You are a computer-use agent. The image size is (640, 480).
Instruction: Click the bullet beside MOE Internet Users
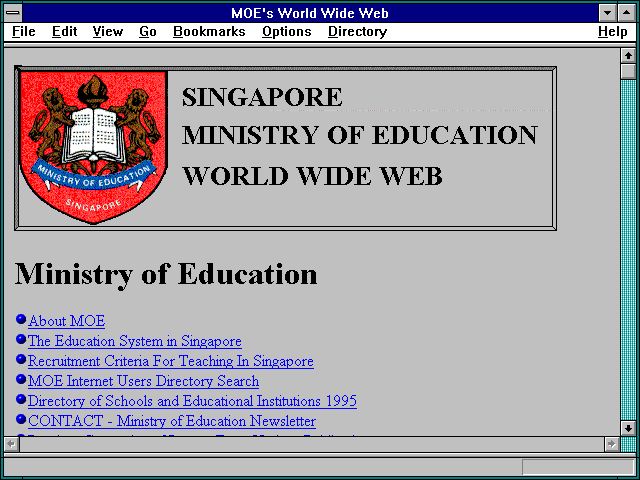tap(21, 379)
